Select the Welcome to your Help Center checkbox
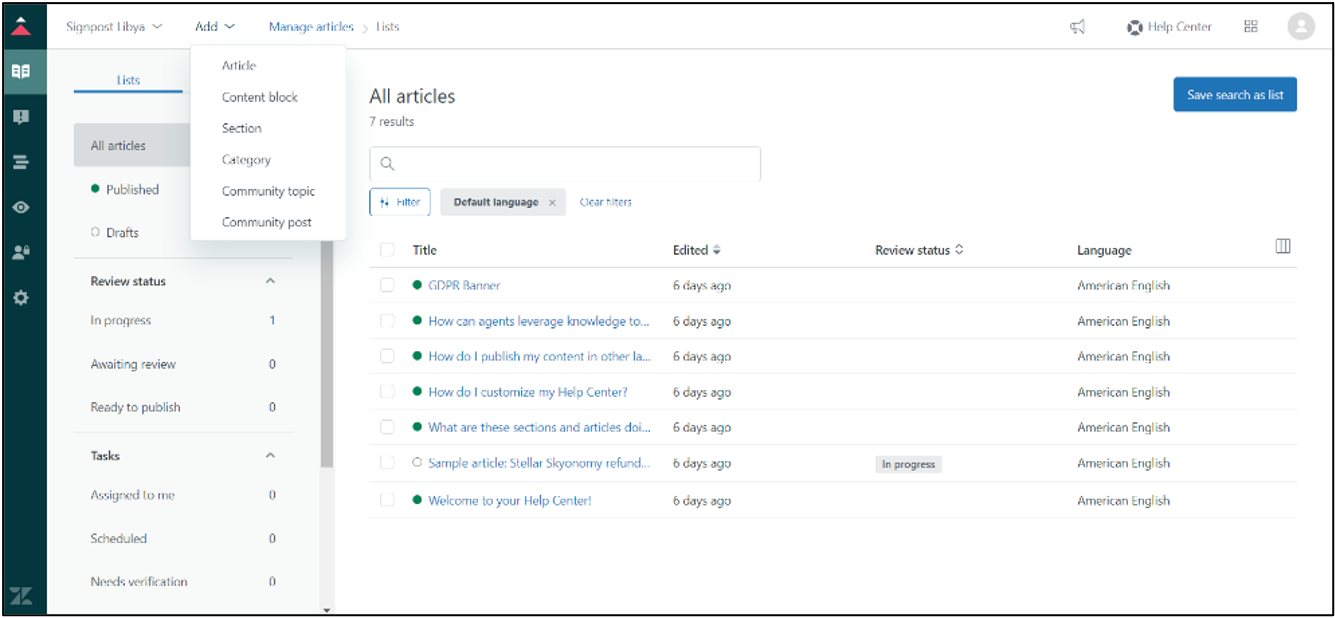Screen dimensions: 1335x618 click(x=387, y=500)
